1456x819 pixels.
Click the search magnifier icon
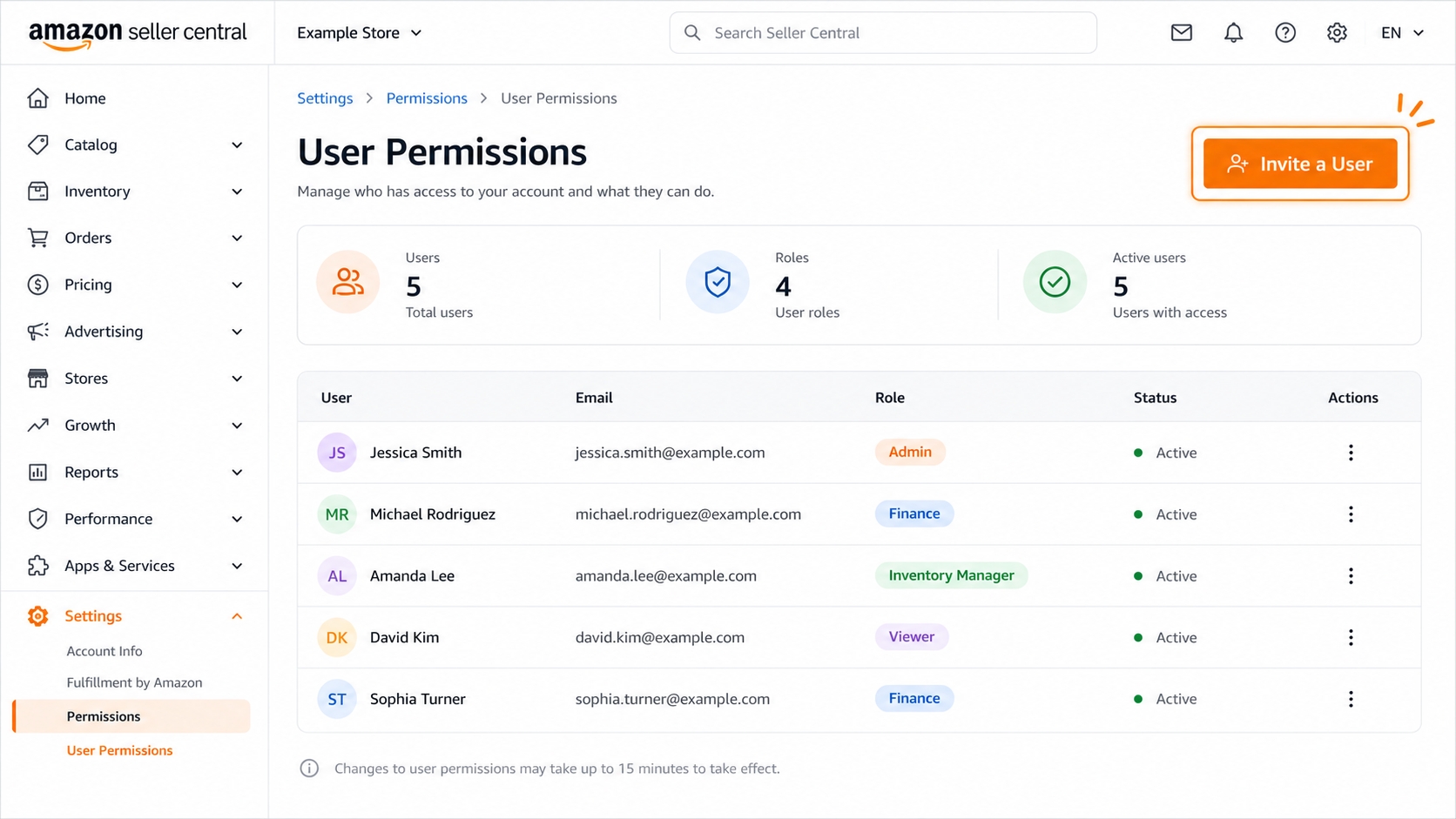(x=692, y=33)
